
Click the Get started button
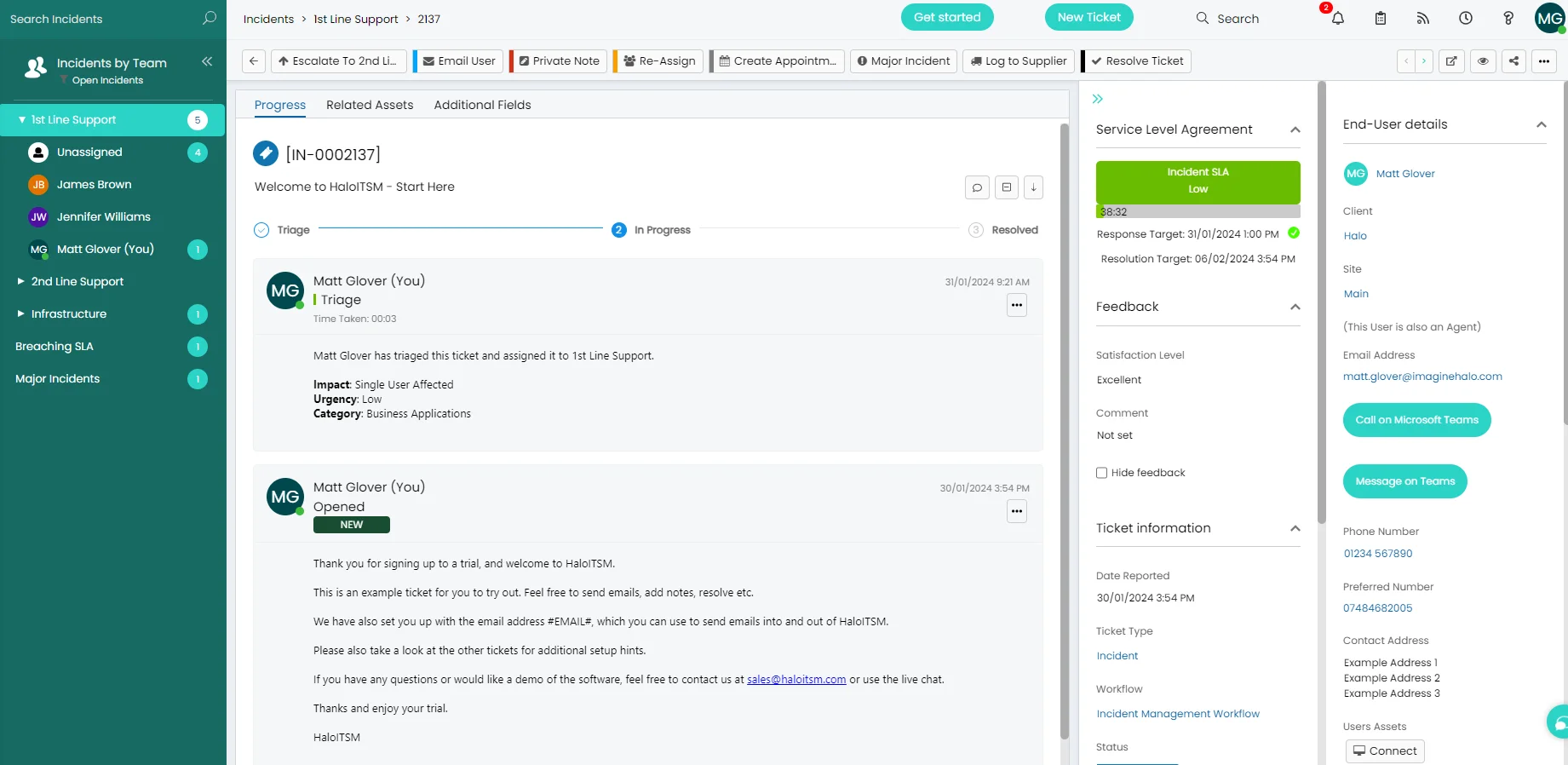[947, 17]
